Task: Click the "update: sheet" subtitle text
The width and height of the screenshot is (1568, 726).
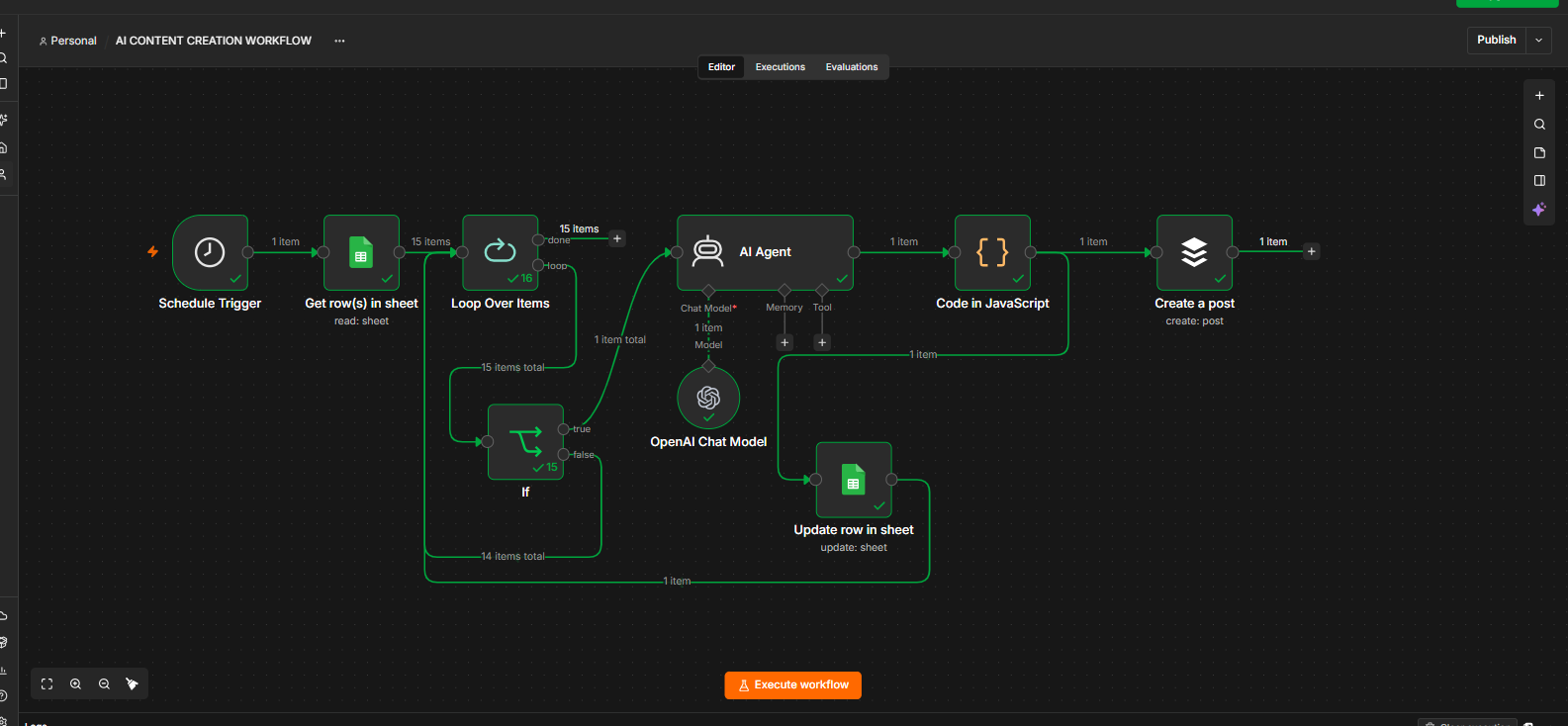Action: [854, 547]
